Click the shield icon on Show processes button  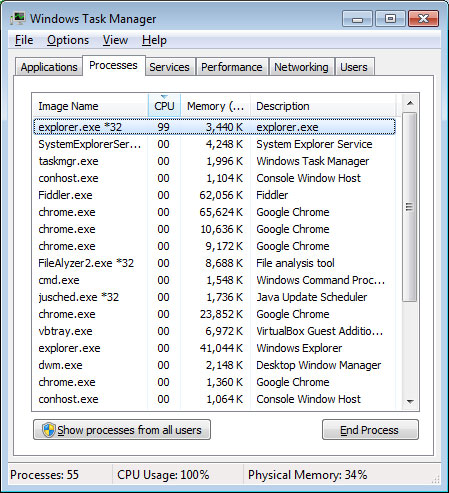pos(49,430)
